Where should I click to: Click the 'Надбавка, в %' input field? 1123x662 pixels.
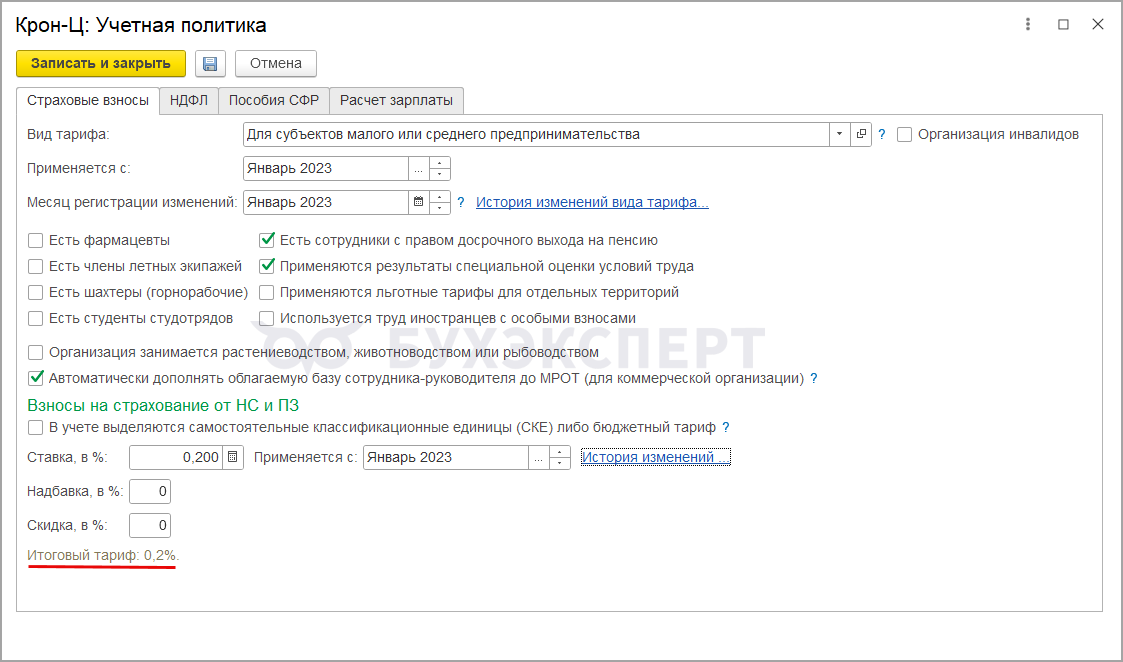tap(150, 491)
